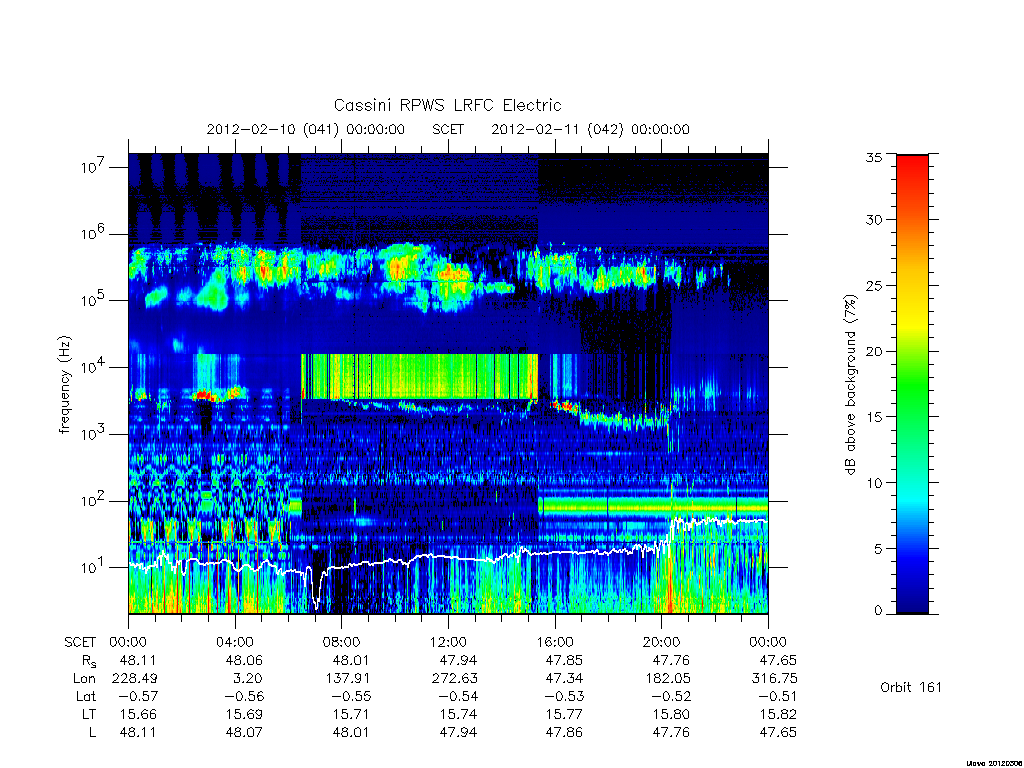This screenshot has height=768, width=1024.
Task: Click longitude value 316.75
Action: pyautogui.click(x=775, y=679)
